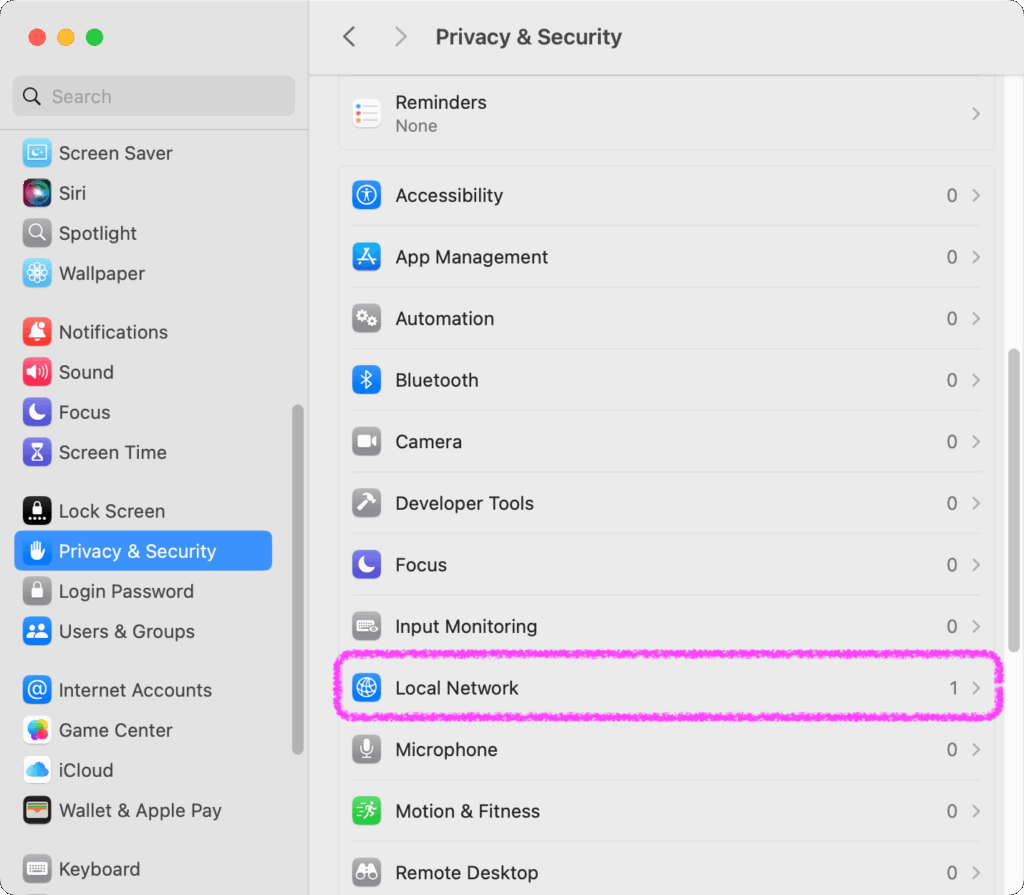This screenshot has height=895, width=1024.
Task: Click the Developer Tools hammer icon
Action: [366, 503]
